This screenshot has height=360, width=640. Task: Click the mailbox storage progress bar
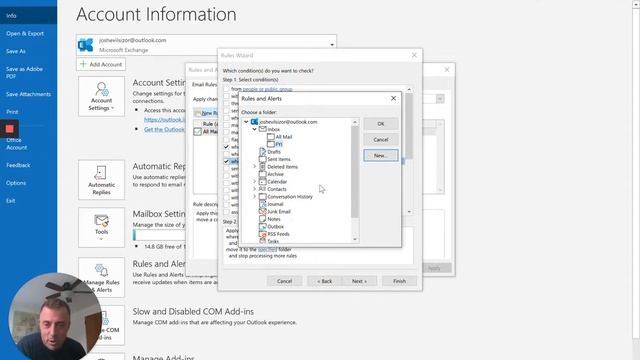(x=159, y=235)
